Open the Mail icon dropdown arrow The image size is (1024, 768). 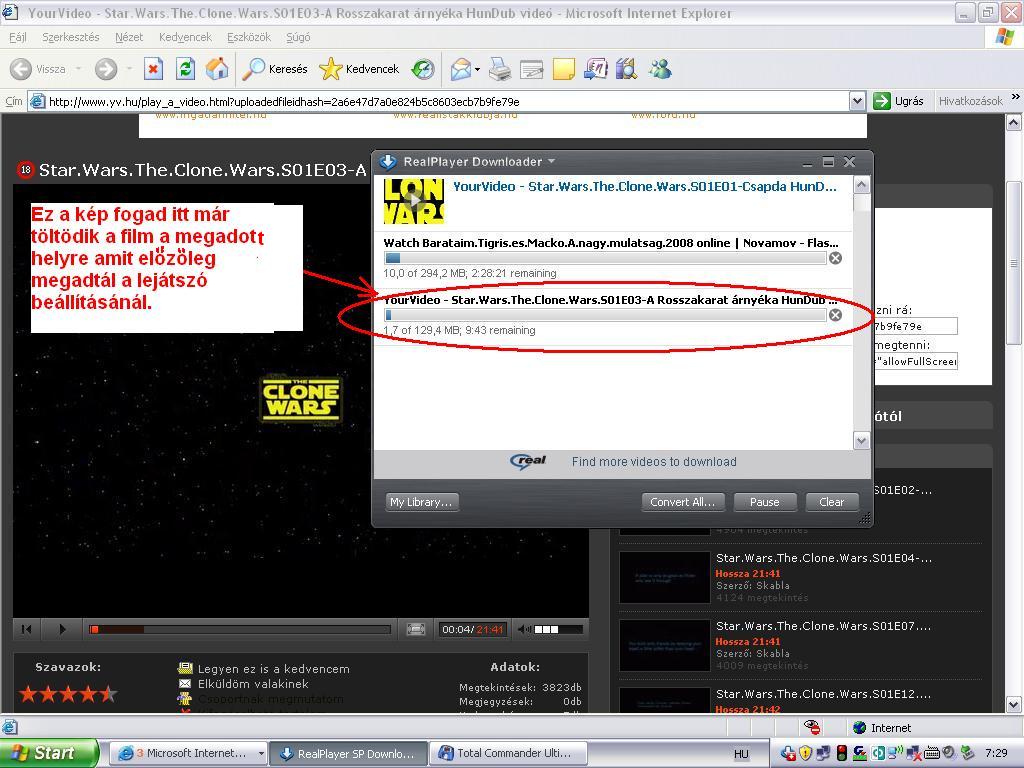pos(477,69)
